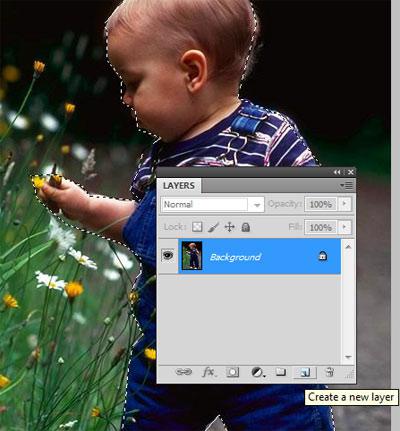
Task: Open the Opacity slider arrow
Action: [x=345, y=204]
